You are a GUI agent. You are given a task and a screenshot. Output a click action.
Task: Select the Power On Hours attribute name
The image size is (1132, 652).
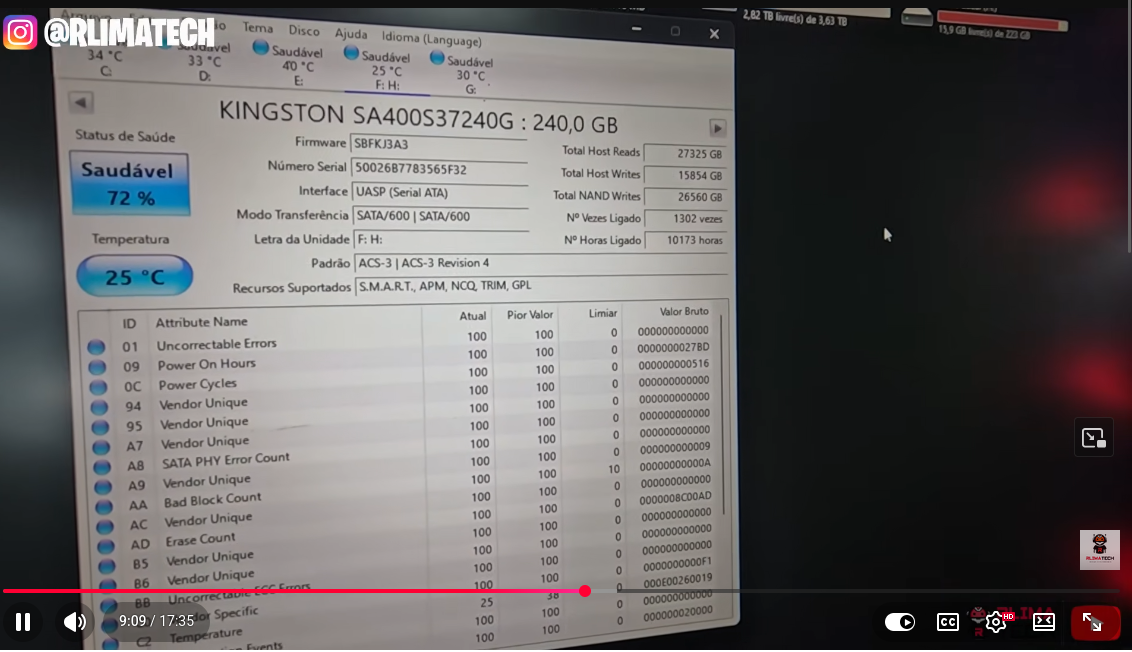point(206,365)
